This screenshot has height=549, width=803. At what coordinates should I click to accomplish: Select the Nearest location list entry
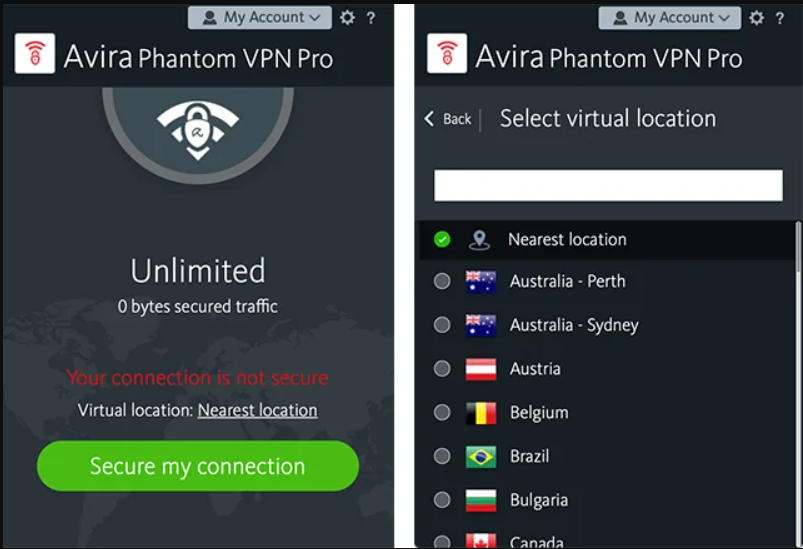point(567,240)
